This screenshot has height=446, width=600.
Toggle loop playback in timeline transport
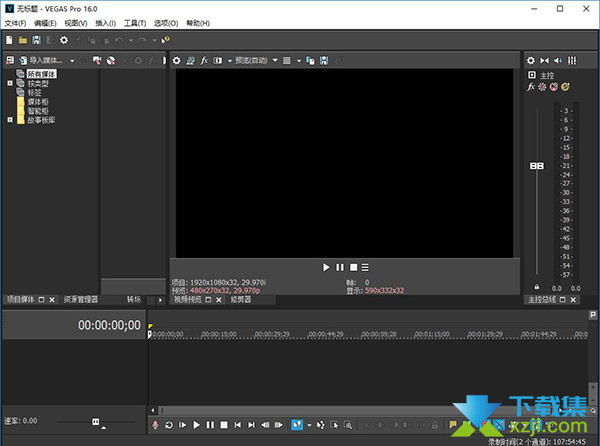(169, 425)
